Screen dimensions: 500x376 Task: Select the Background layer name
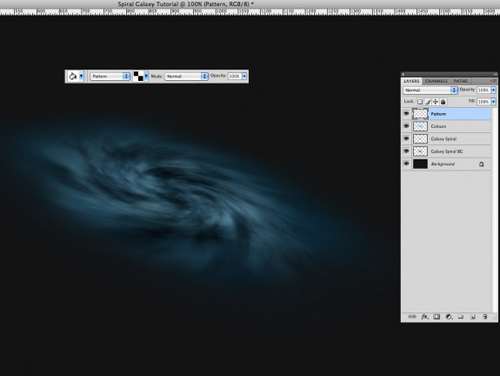(x=443, y=164)
